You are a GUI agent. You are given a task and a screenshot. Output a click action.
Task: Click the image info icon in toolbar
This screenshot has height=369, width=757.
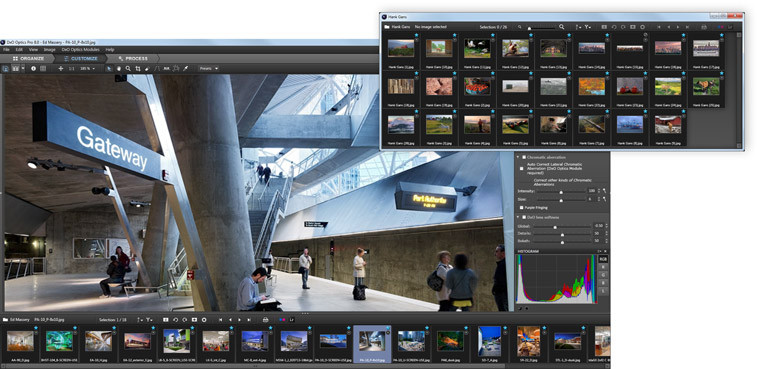coord(33,69)
